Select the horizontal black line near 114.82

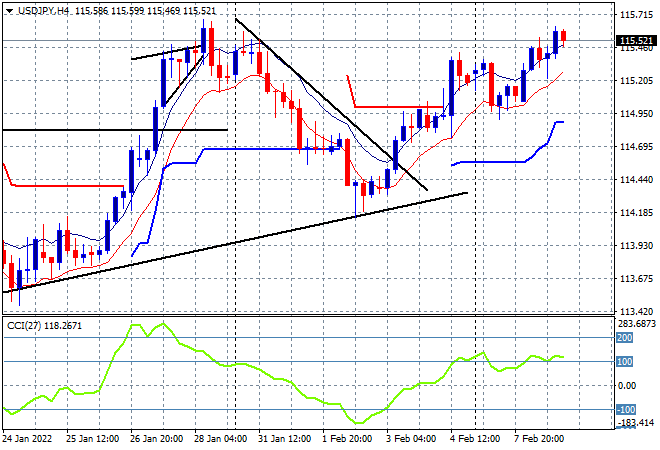tap(115, 130)
